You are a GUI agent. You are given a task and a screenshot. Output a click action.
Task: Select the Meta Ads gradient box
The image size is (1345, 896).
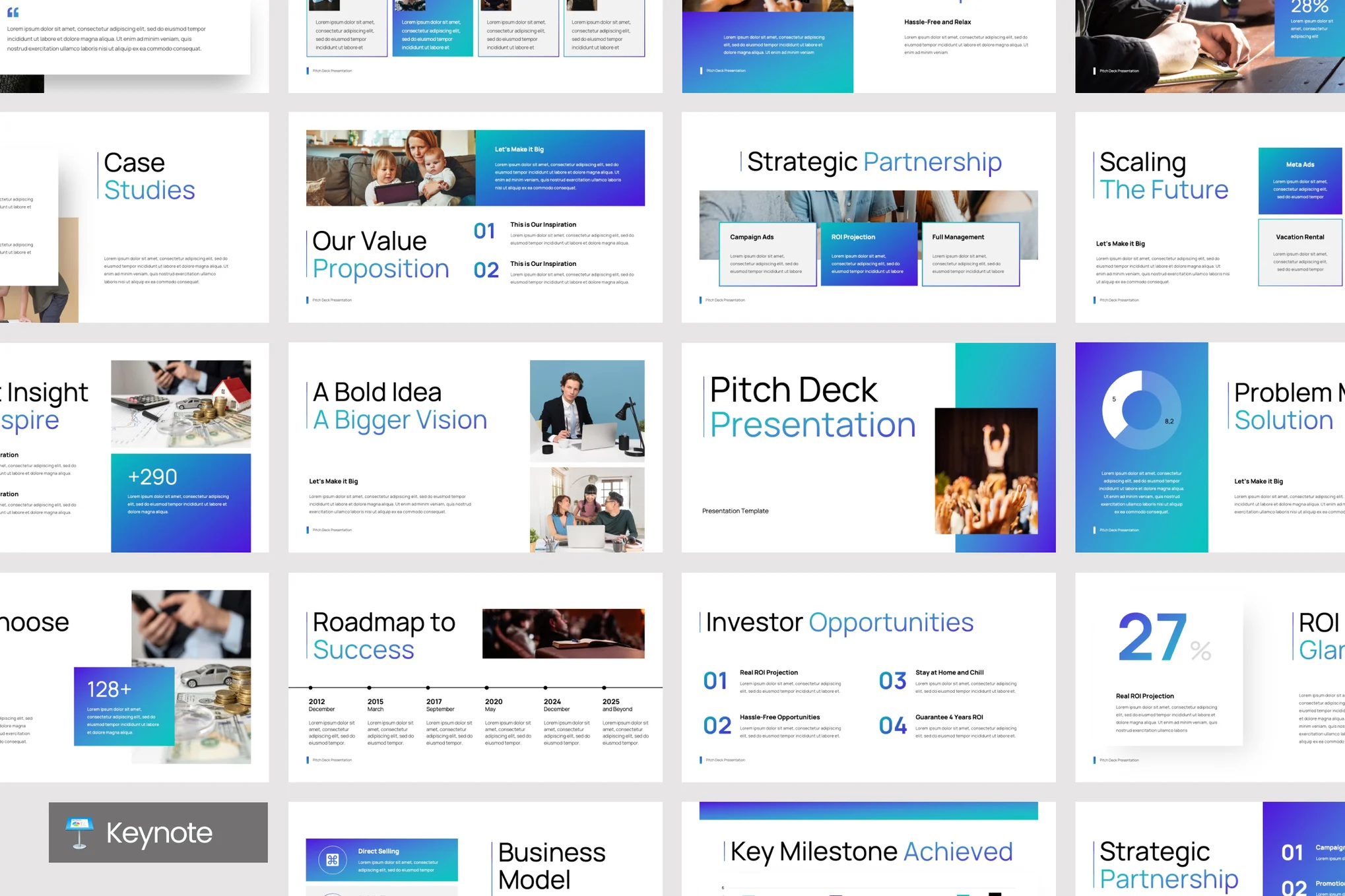[1299, 181]
